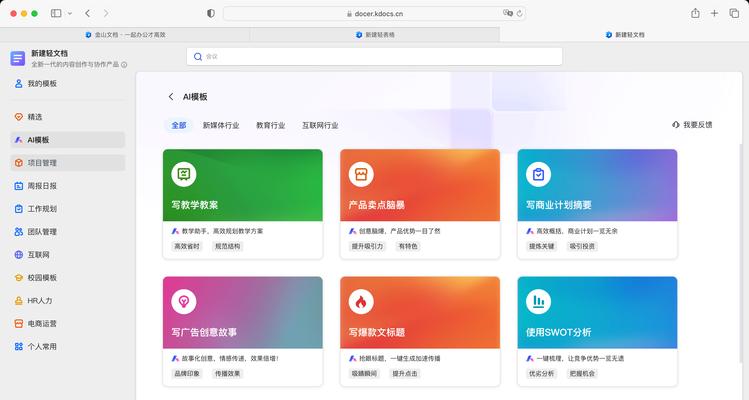Screen dimensions: 749x400
Task: Click the privacy shield icon in toolbar
Action: click(211, 13)
